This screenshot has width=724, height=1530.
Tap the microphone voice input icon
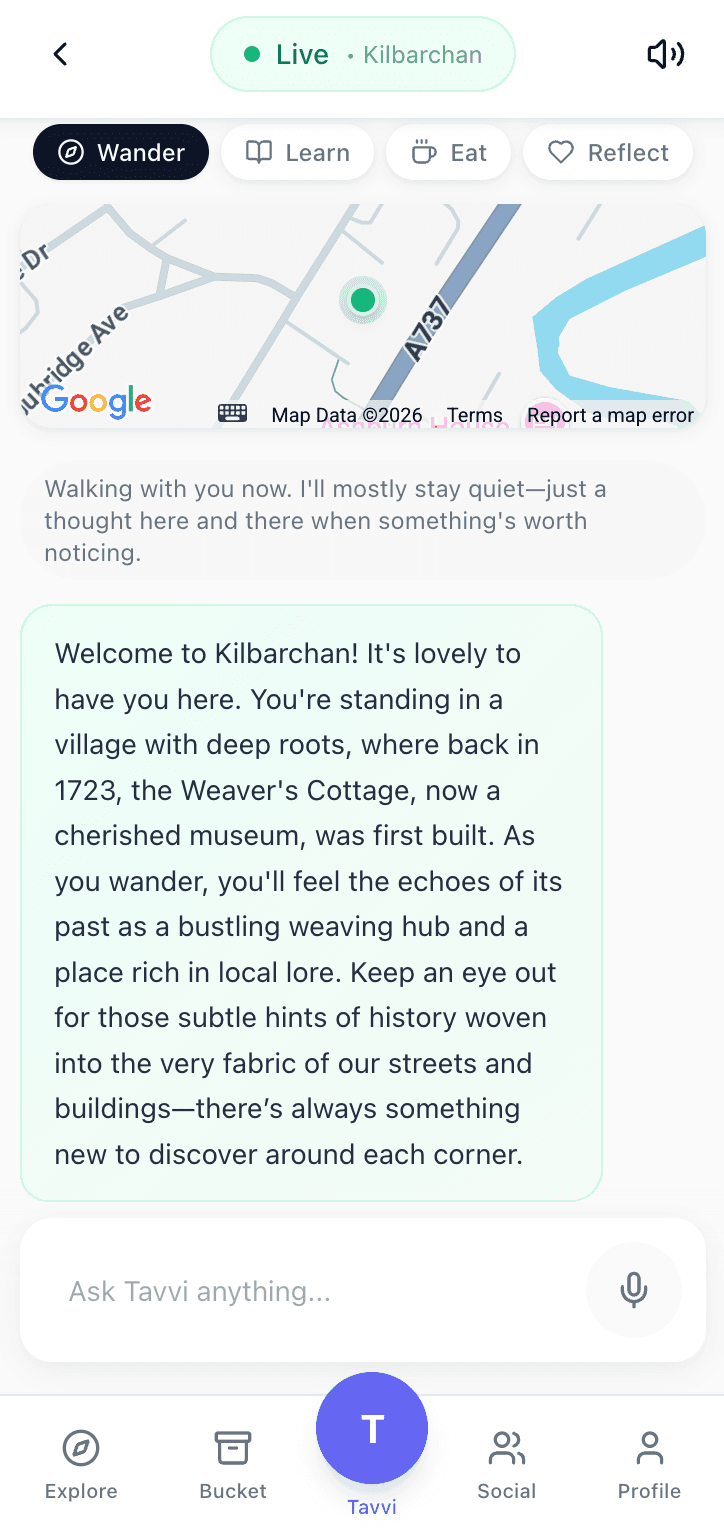(x=633, y=1290)
